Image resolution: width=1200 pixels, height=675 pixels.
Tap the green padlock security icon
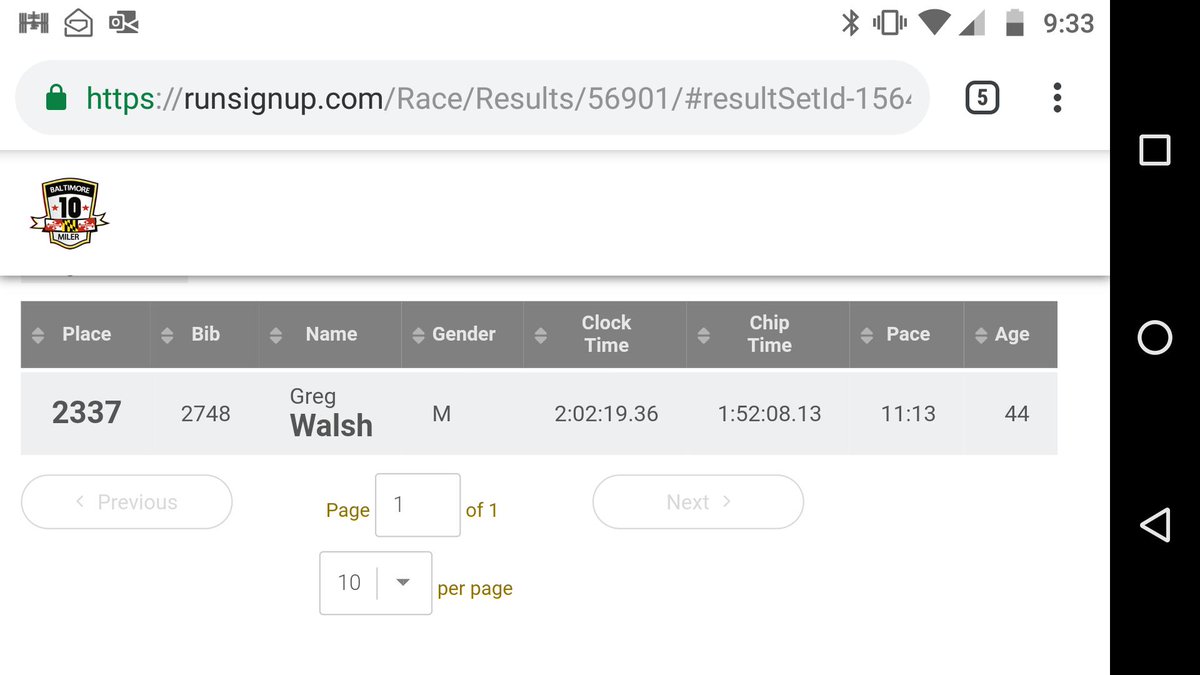(56, 98)
